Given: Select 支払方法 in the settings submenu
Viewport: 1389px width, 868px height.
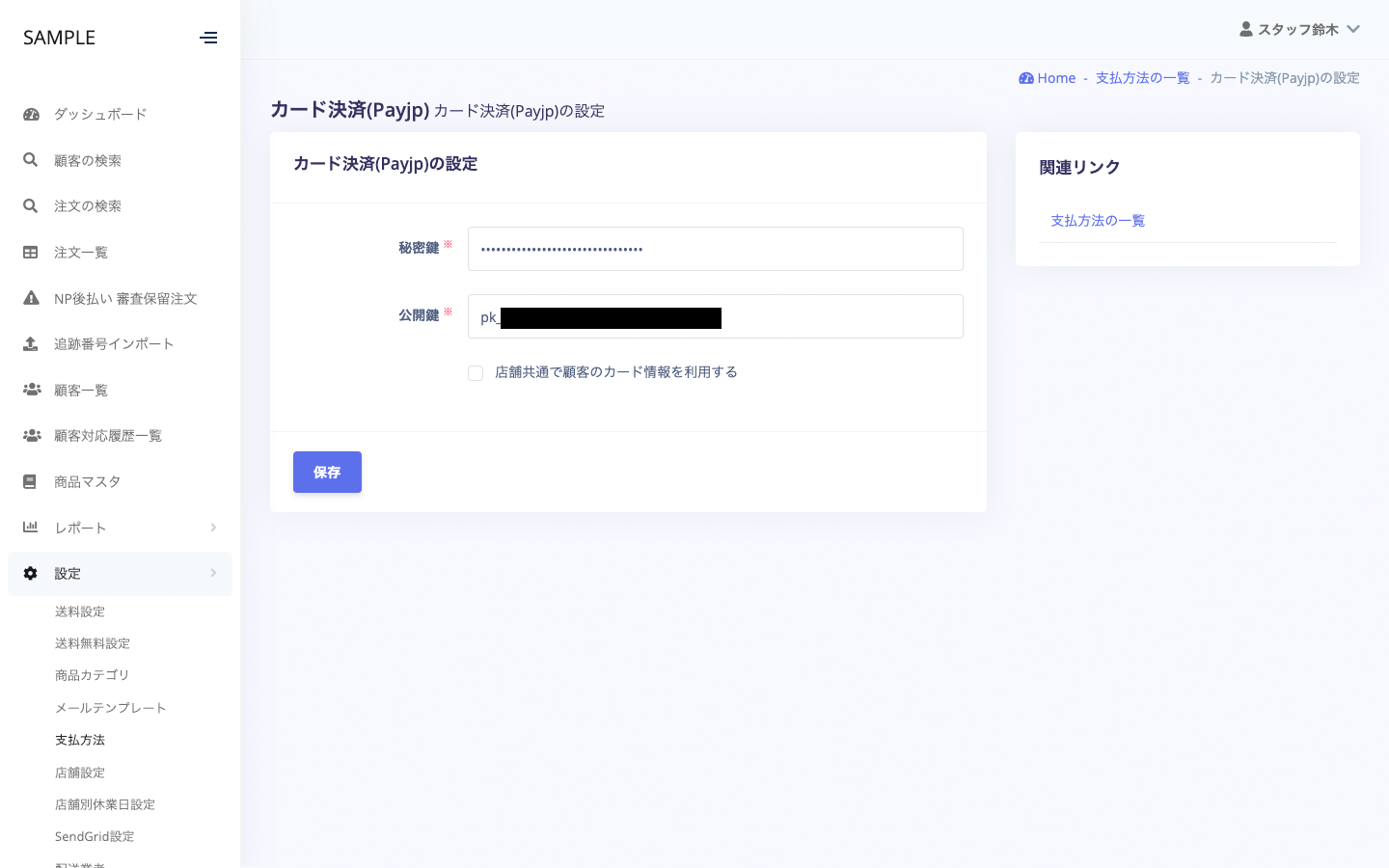Looking at the screenshot, I should coord(80,740).
